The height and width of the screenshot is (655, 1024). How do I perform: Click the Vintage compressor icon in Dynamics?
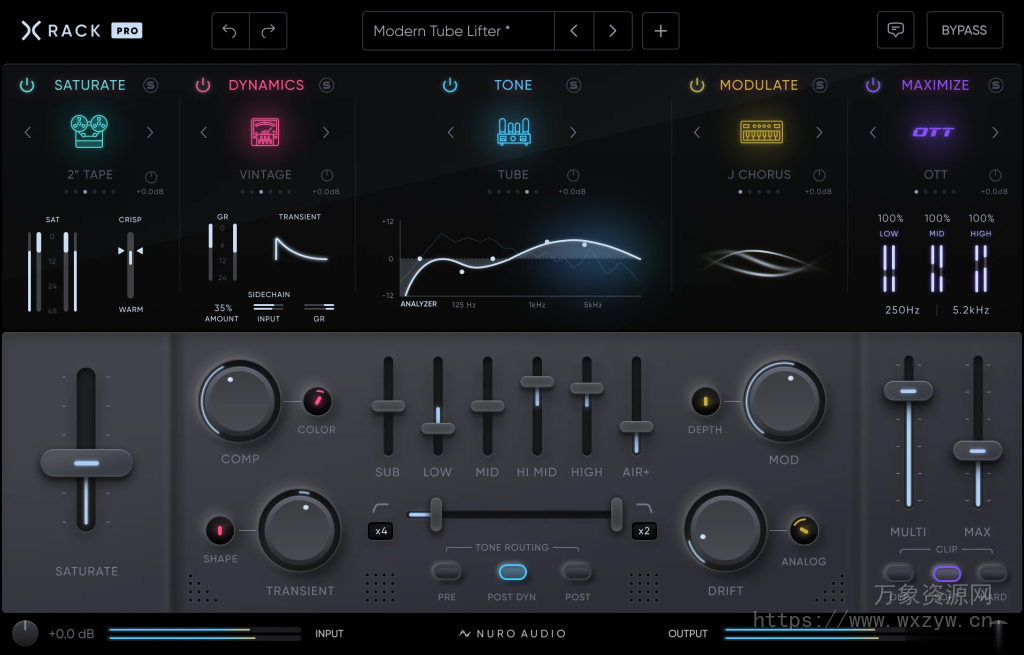coord(265,131)
